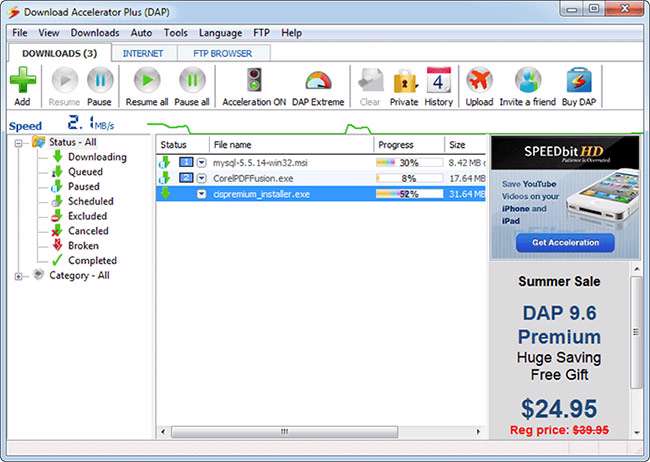Click the DAP 9.6 Premium ad link
650x462 pixels.
[x=559, y=325]
